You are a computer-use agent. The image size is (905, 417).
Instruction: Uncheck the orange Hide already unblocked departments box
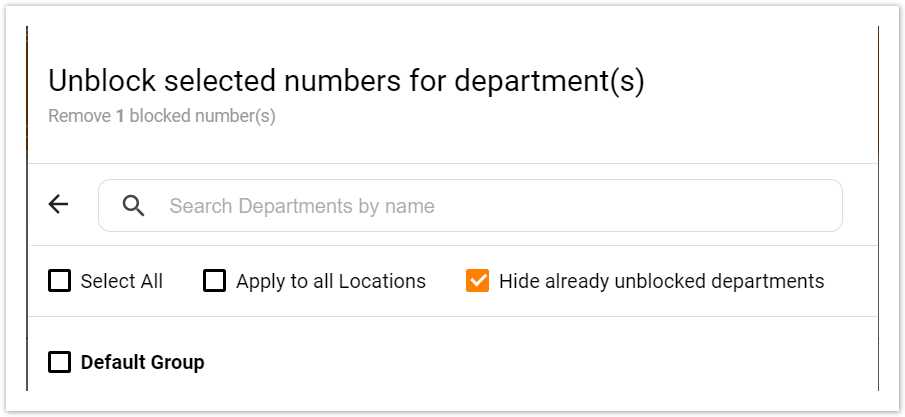coord(478,281)
